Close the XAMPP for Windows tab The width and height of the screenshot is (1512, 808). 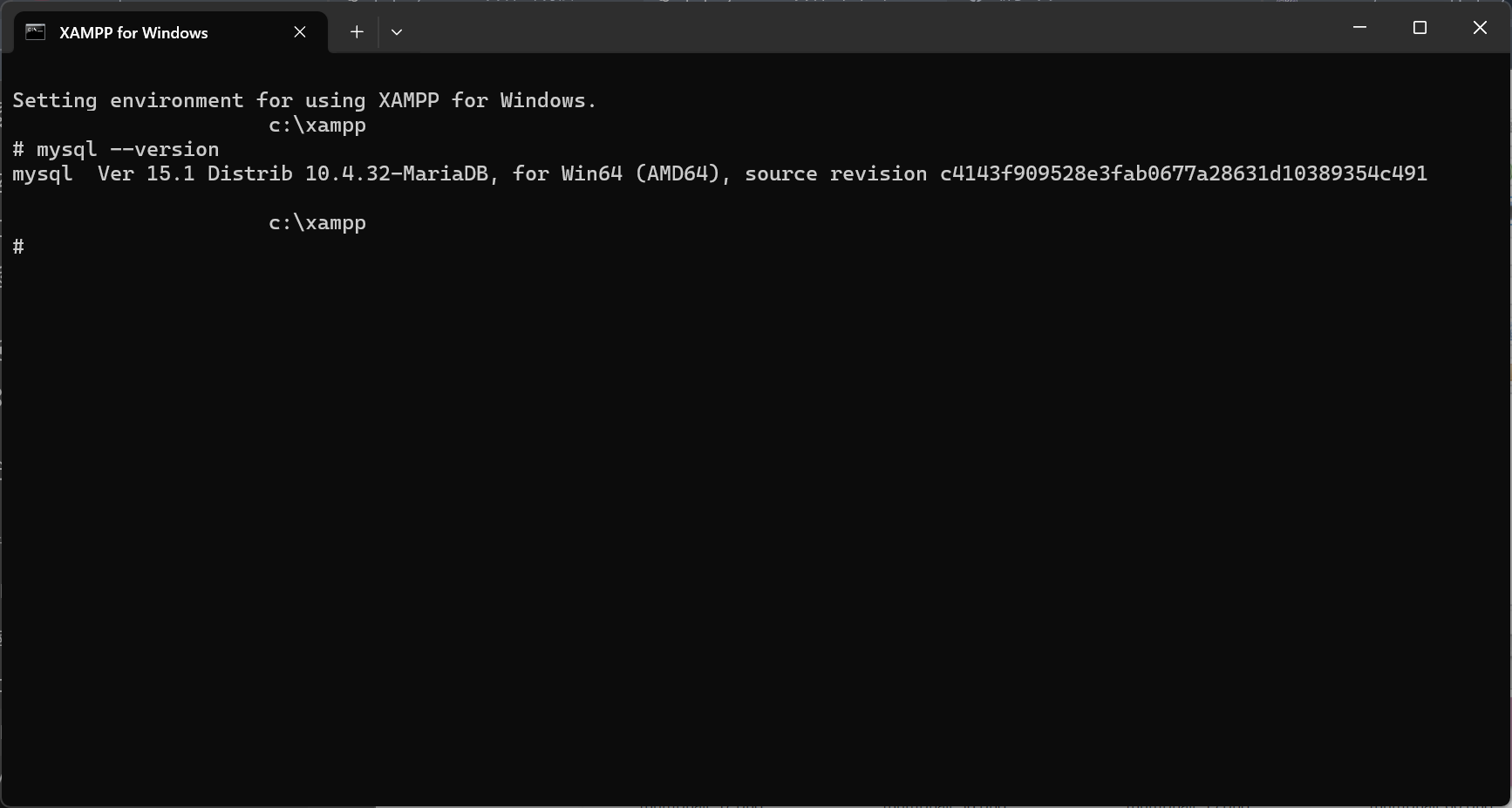pyautogui.click(x=300, y=32)
